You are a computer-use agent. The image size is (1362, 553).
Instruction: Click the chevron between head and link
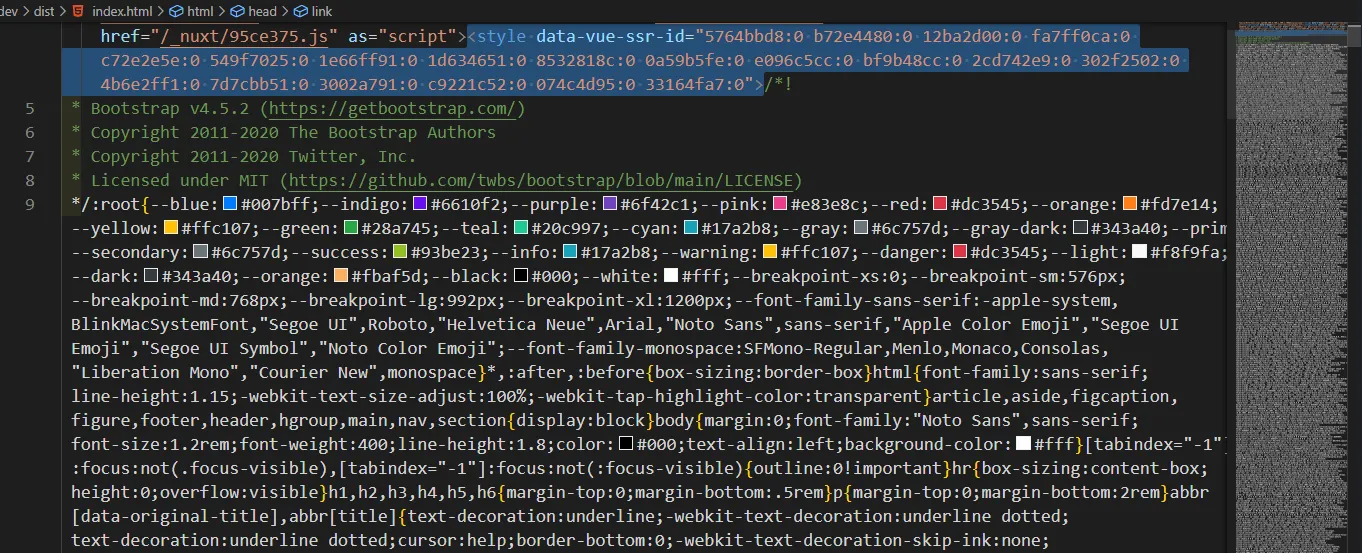tap(286, 11)
